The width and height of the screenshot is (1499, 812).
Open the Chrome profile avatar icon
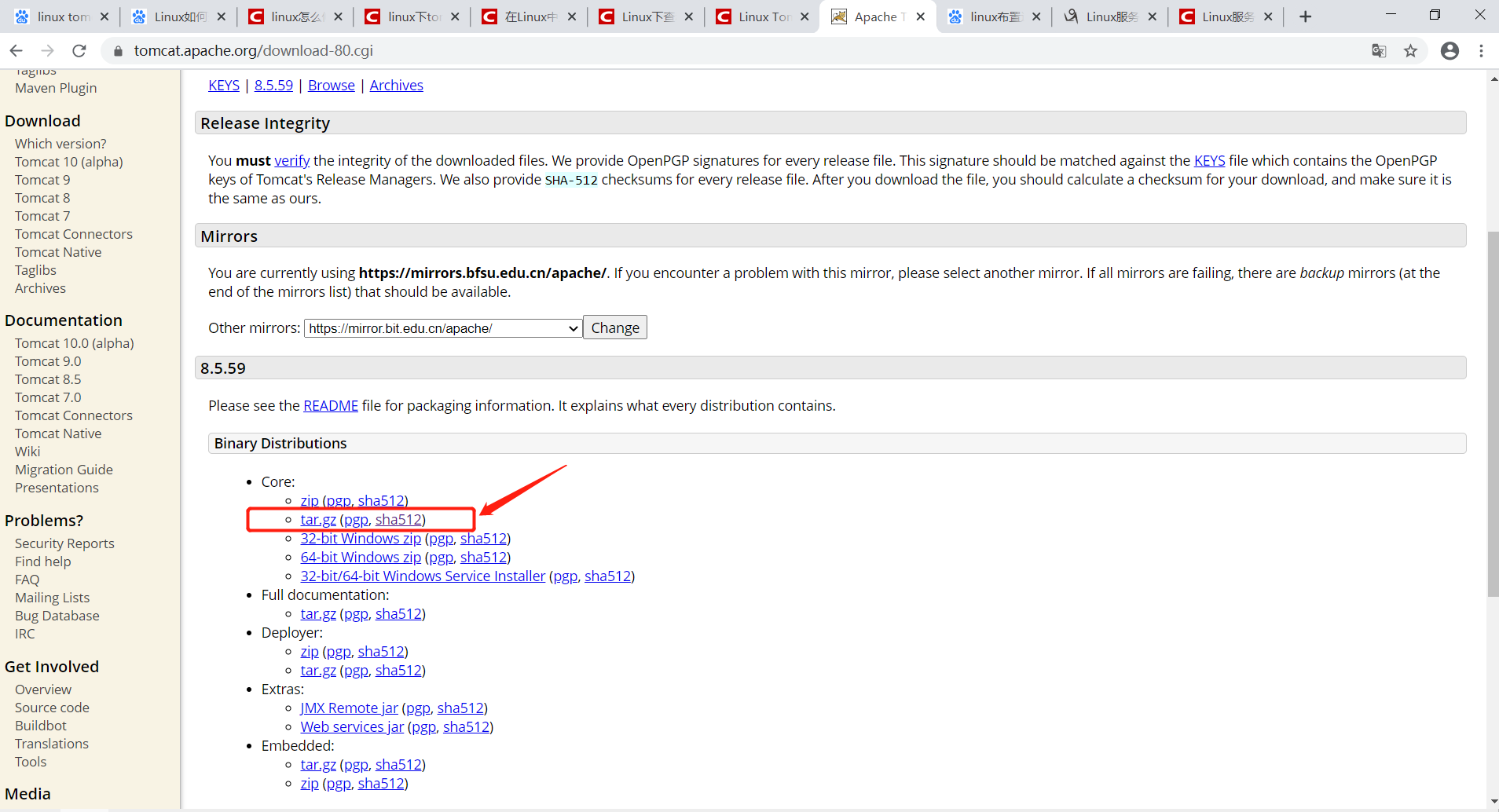1450,51
